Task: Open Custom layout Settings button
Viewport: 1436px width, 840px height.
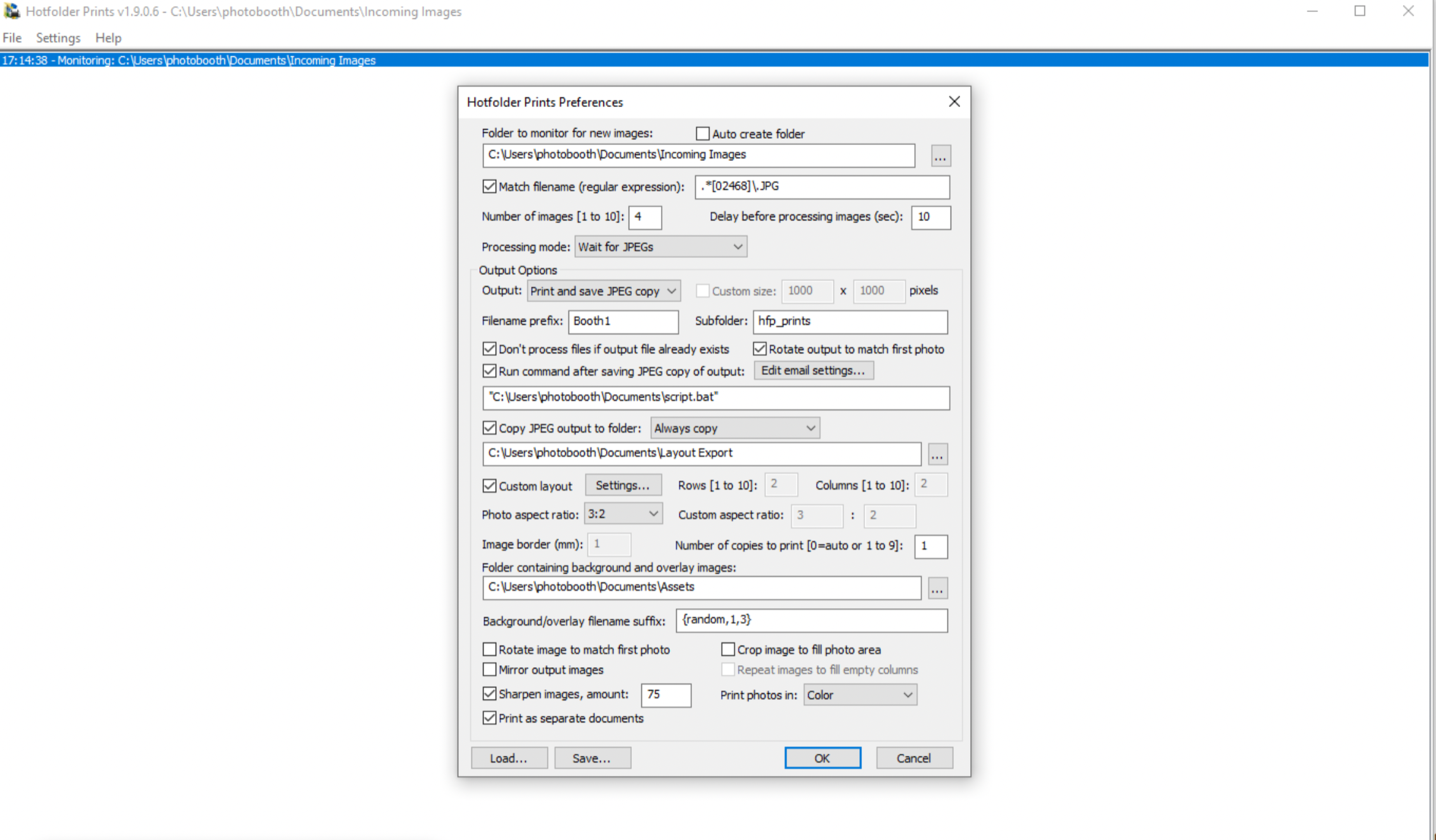Action: tap(623, 485)
